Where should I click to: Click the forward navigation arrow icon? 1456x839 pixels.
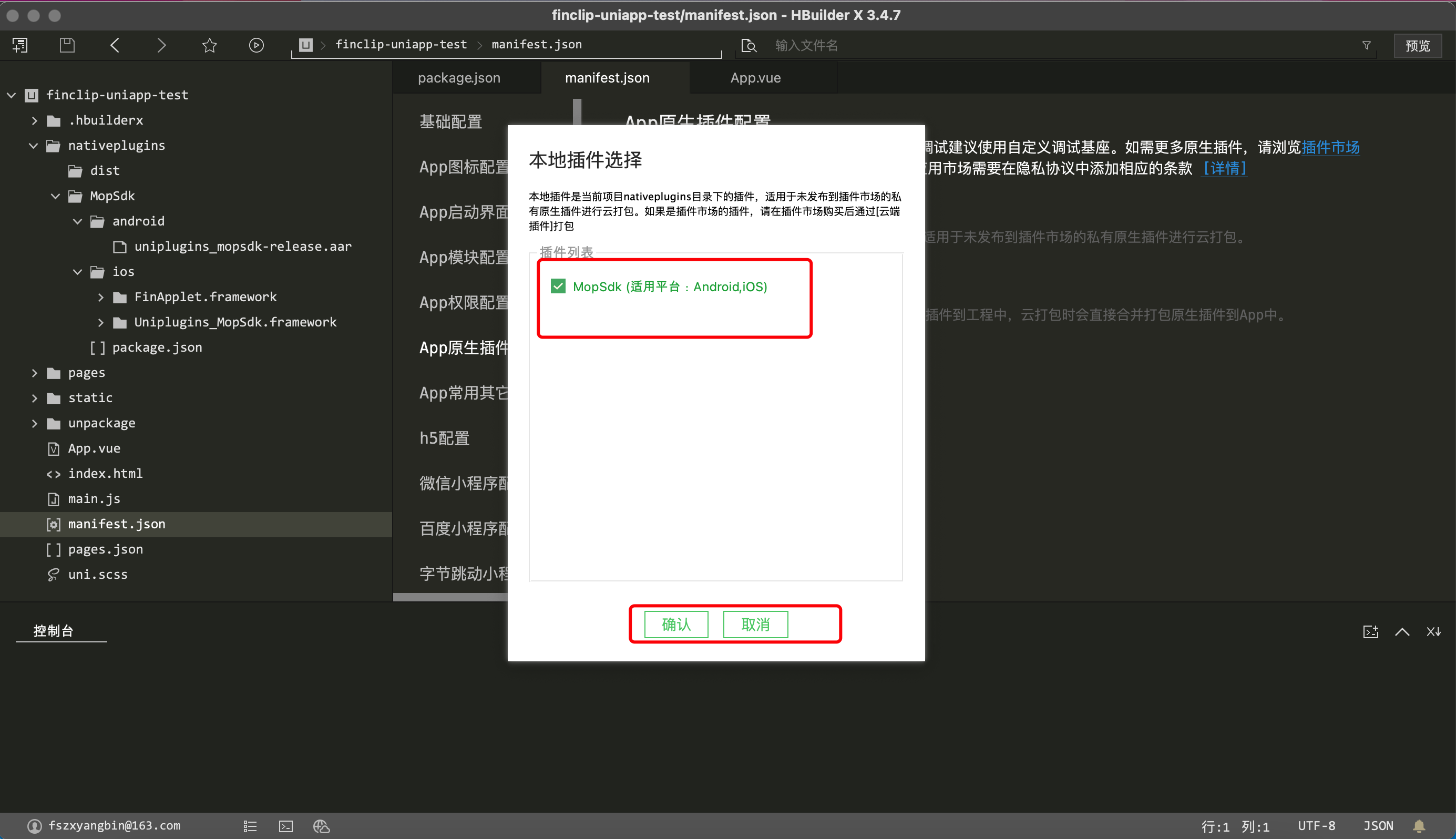(x=162, y=45)
